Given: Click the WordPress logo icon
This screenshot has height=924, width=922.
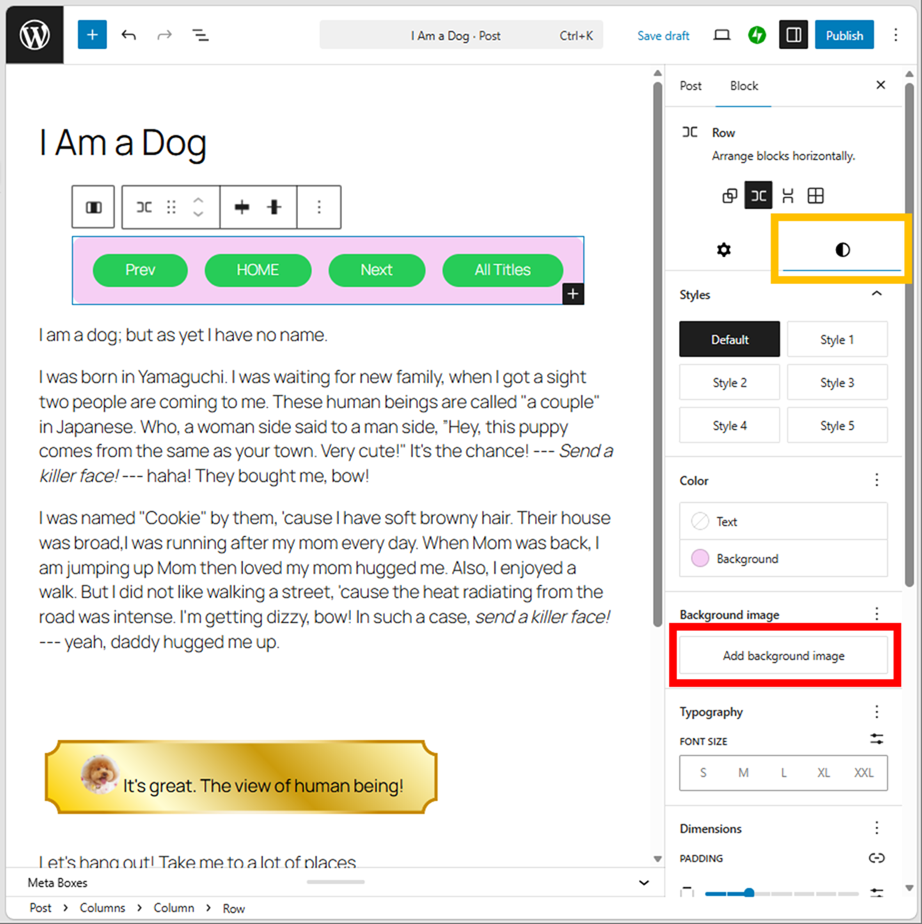Looking at the screenshot, I should tap(35, 35).
